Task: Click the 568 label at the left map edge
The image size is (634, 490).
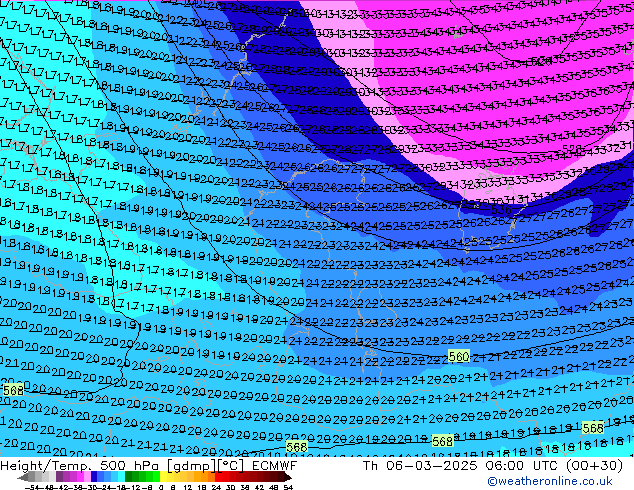Action: click(x=13, y=391)
